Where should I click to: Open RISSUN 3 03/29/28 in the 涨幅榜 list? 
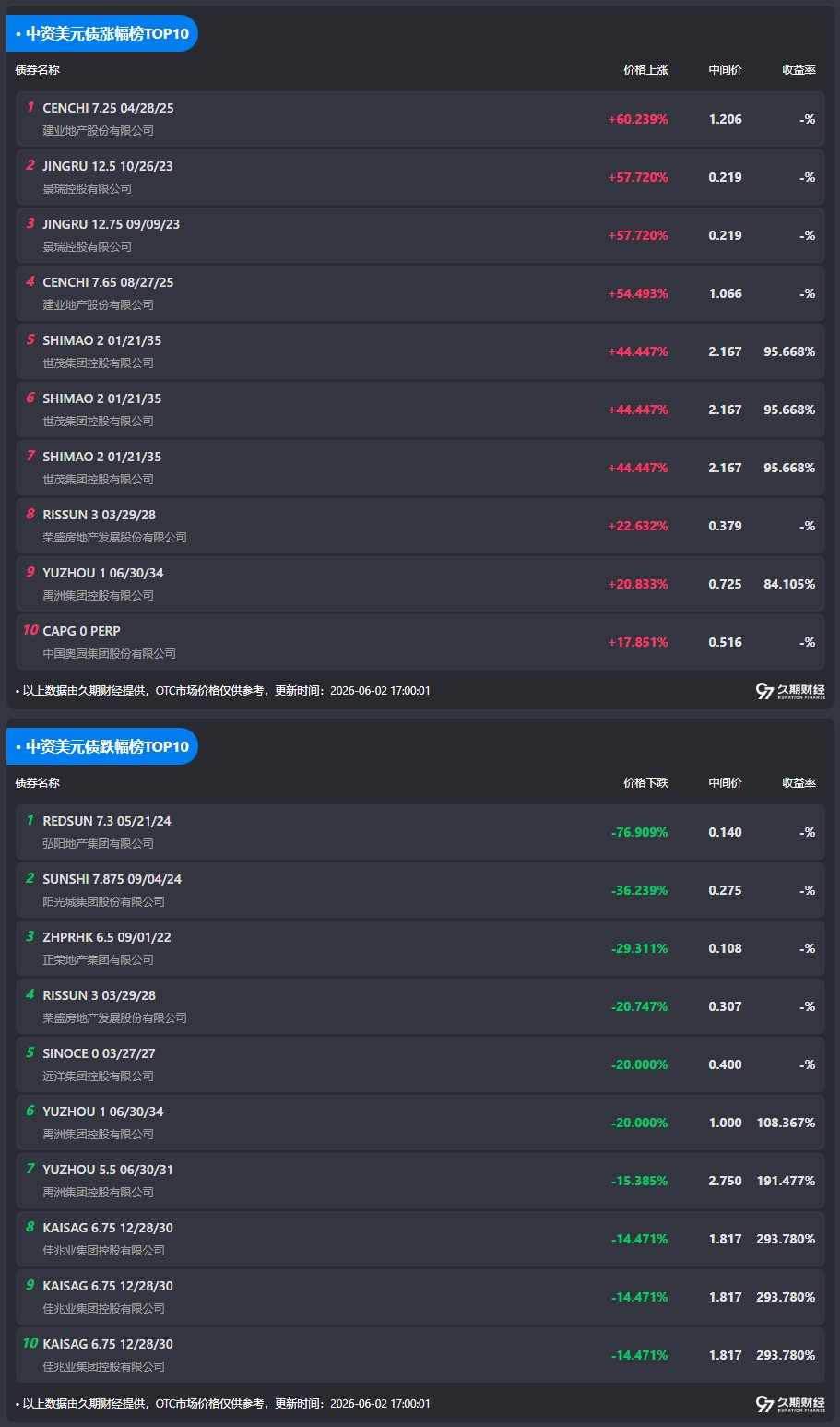tap(99, 515)
